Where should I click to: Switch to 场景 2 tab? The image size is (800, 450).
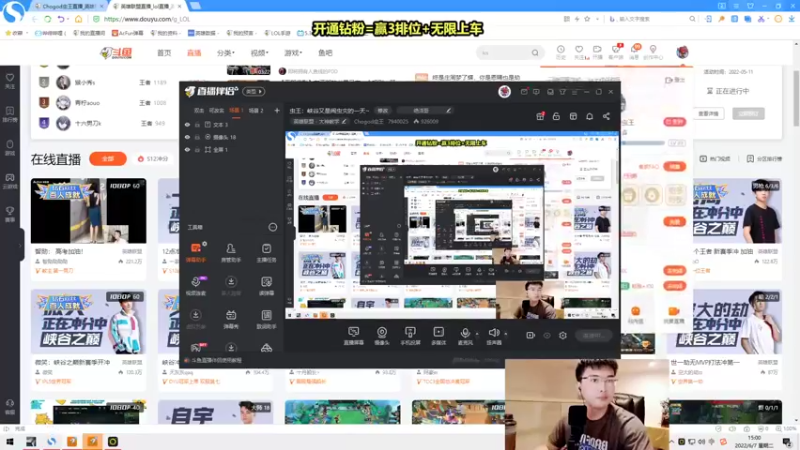(x=256, y=110)
